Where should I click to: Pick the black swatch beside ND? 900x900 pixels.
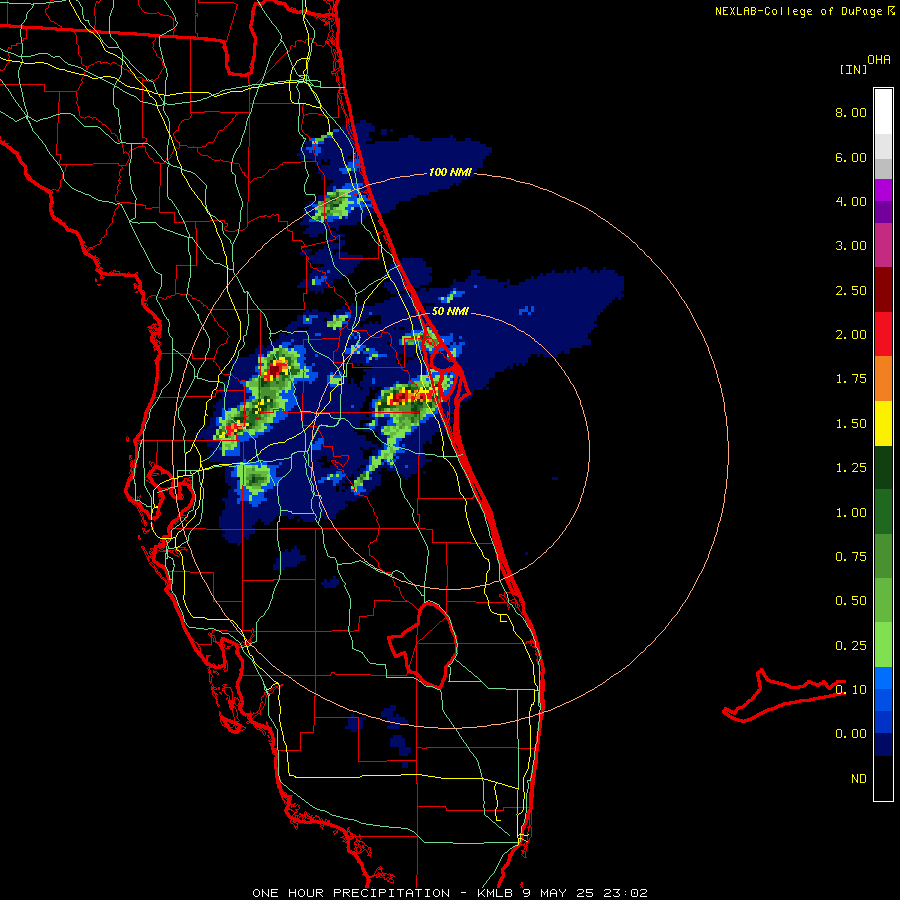click(x=883, y=778)
